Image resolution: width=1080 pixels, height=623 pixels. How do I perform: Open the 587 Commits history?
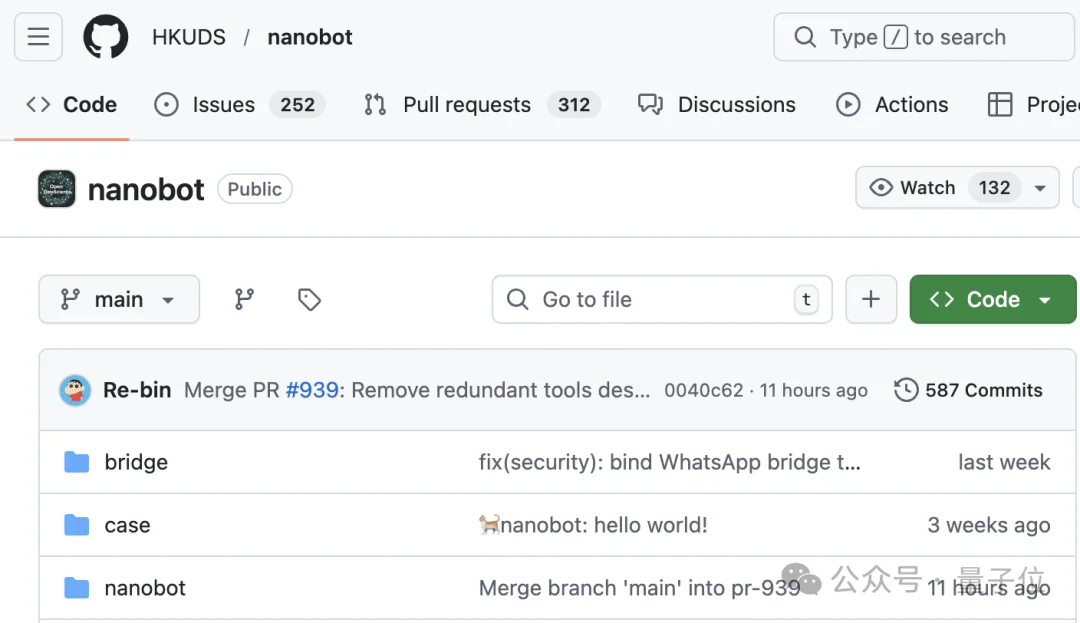968,390
